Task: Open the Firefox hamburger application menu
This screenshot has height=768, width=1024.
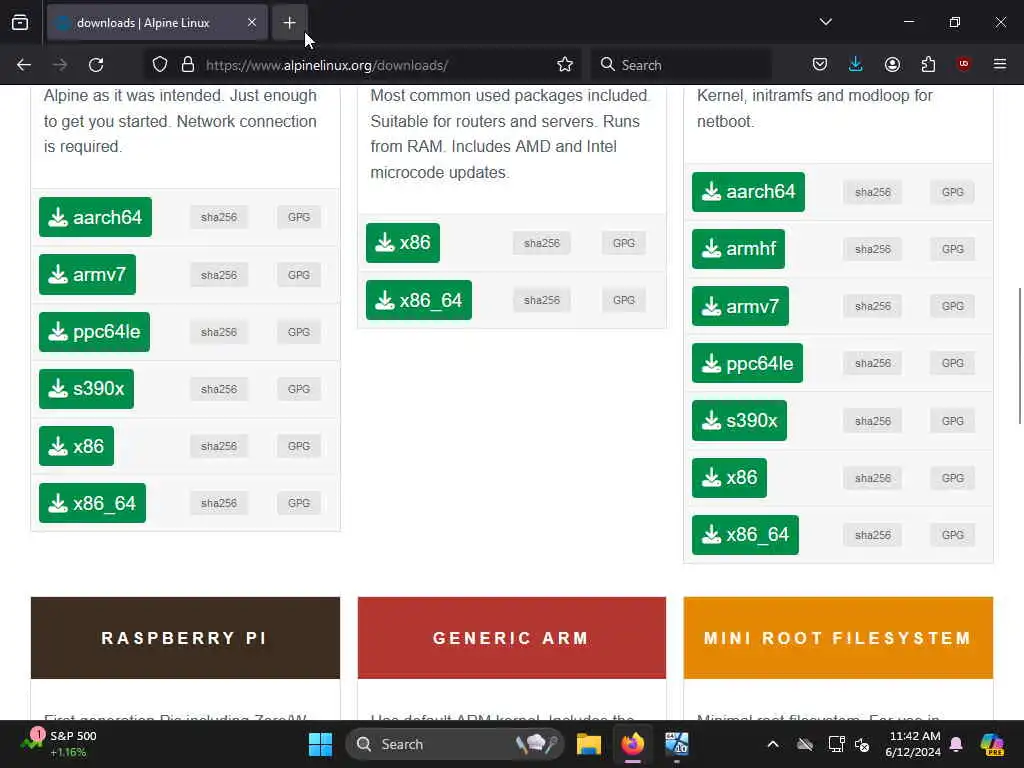Action: click(x=999, y=65)
